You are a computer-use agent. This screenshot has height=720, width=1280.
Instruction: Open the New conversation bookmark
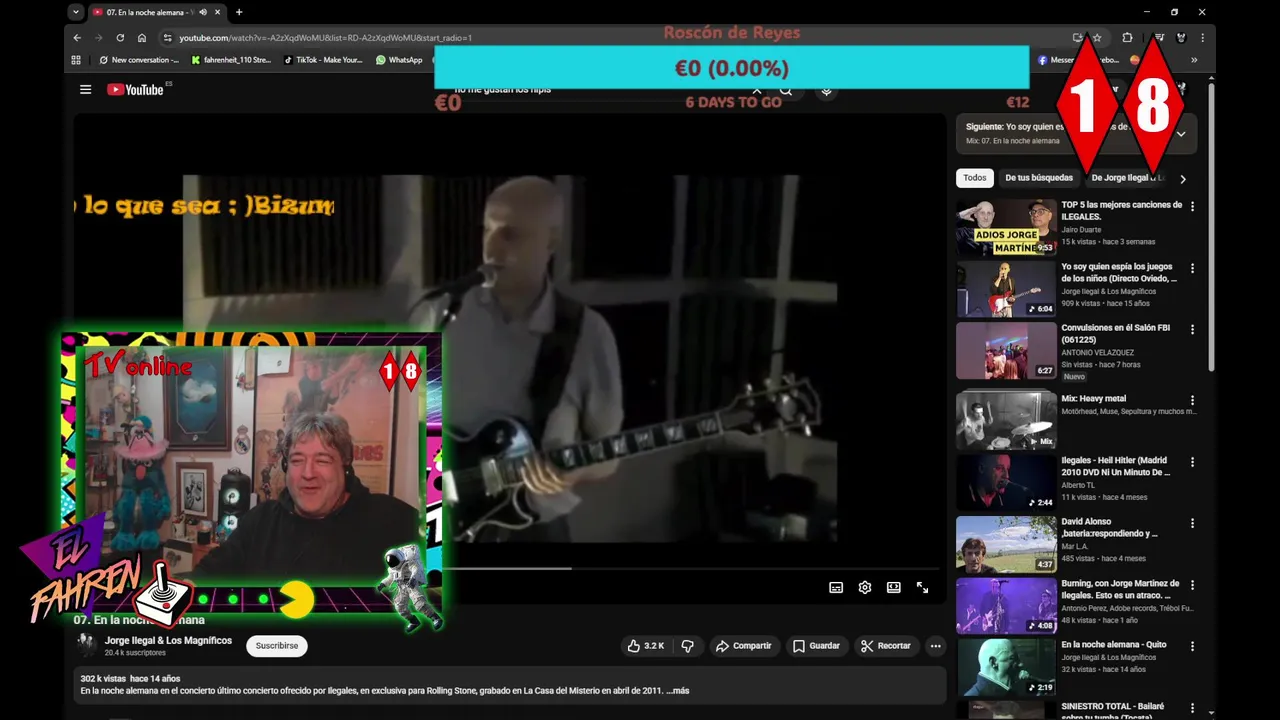[x=139, y=60]
